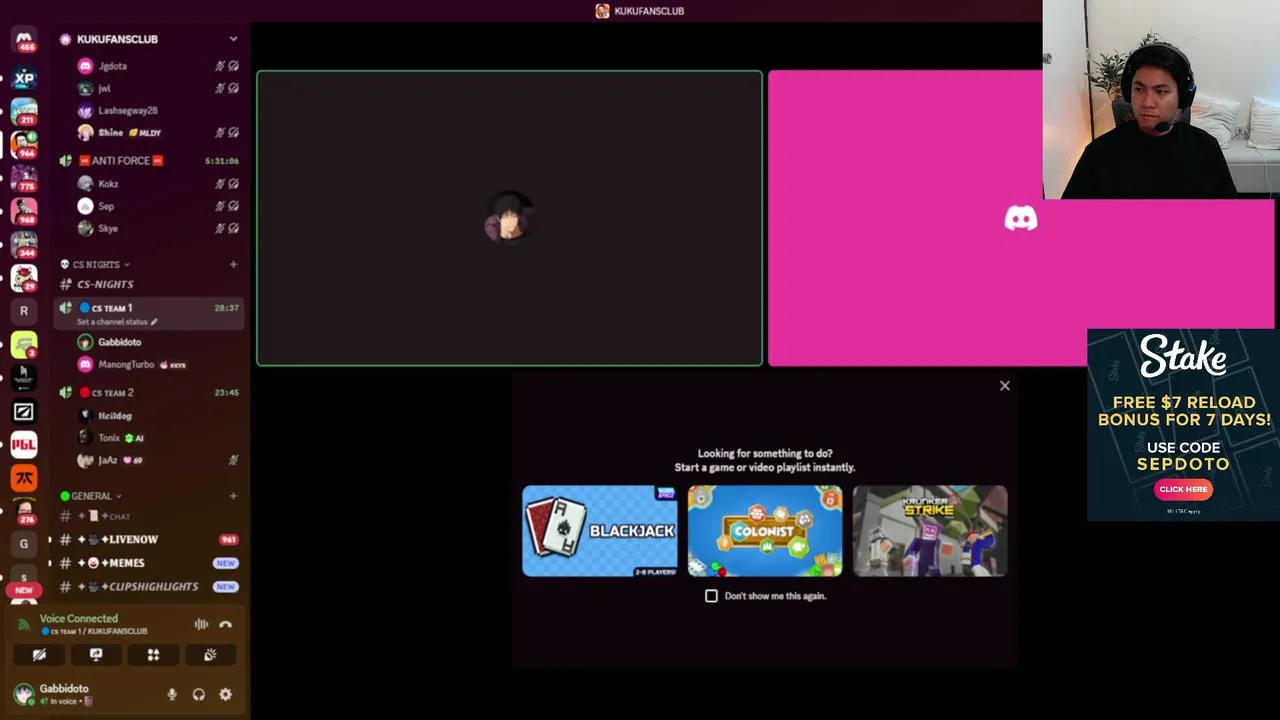Launch the Blackjack activity
The width and height of the screenshot is (1280, 720).
coord(600,531)
